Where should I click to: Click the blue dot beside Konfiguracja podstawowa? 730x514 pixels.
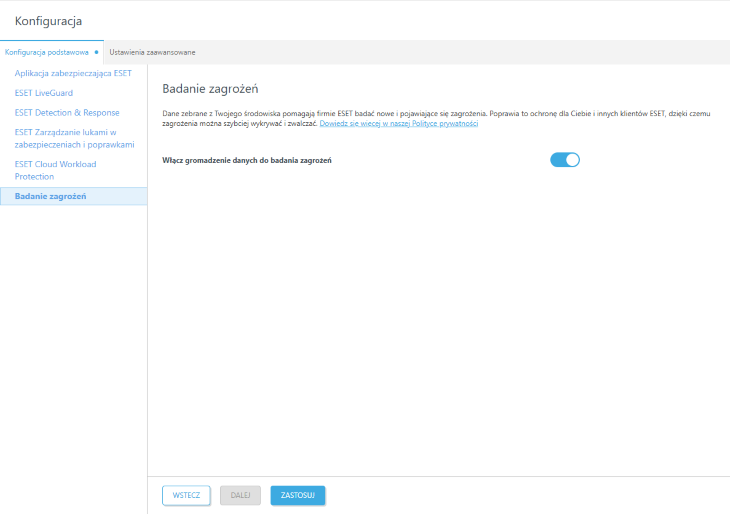coord(96,52)
